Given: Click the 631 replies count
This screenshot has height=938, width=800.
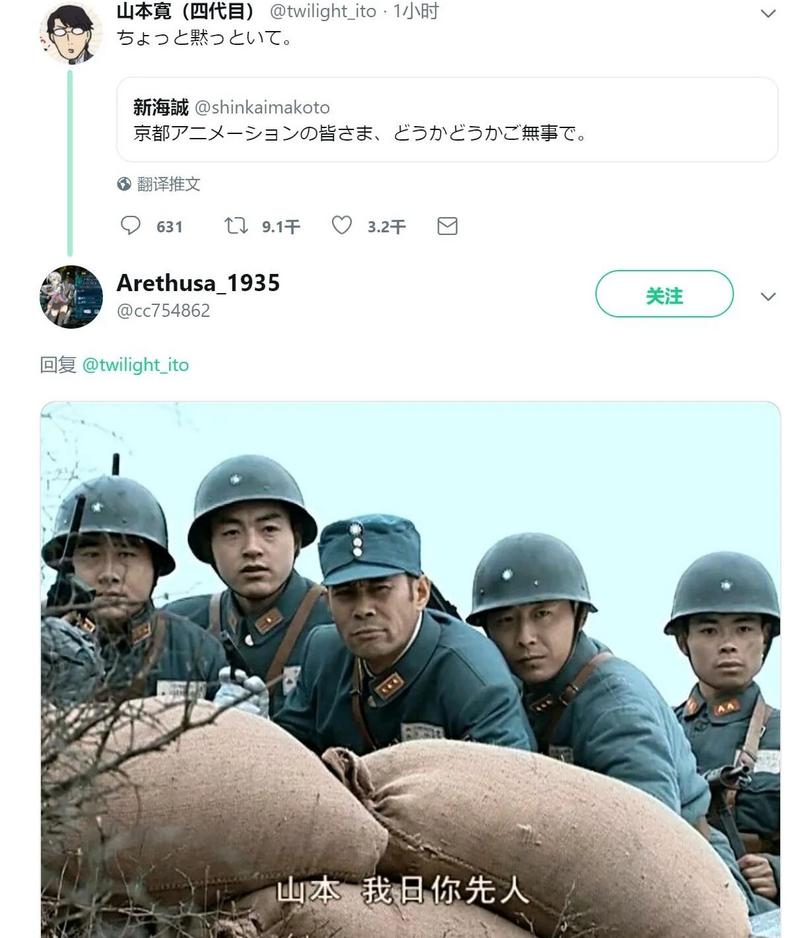Looking at the screenshot, I should [x=169, y=227].
